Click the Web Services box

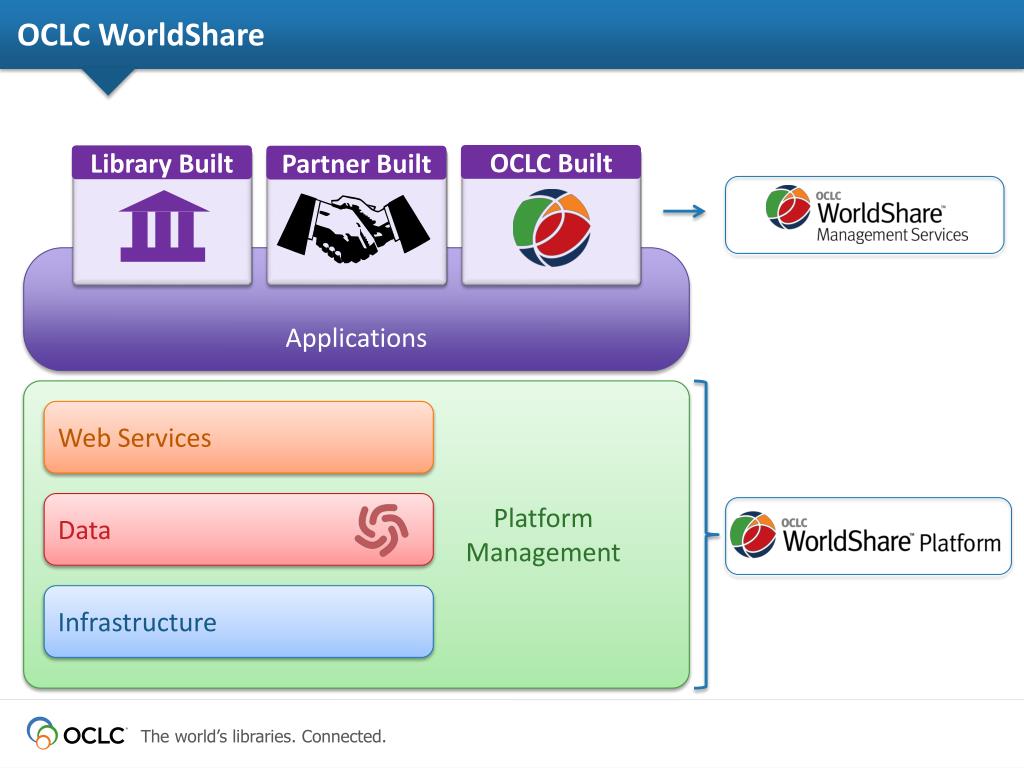pos(238,438)
